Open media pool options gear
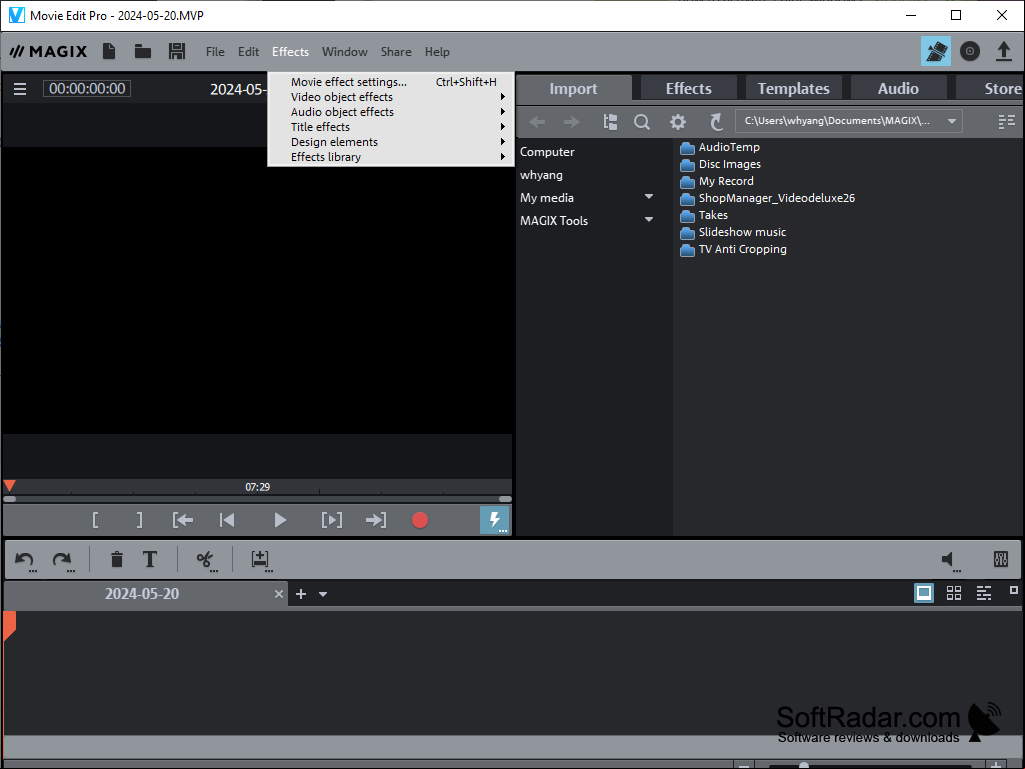Viewport: 1025px width, 769px height. pos(678,122)
